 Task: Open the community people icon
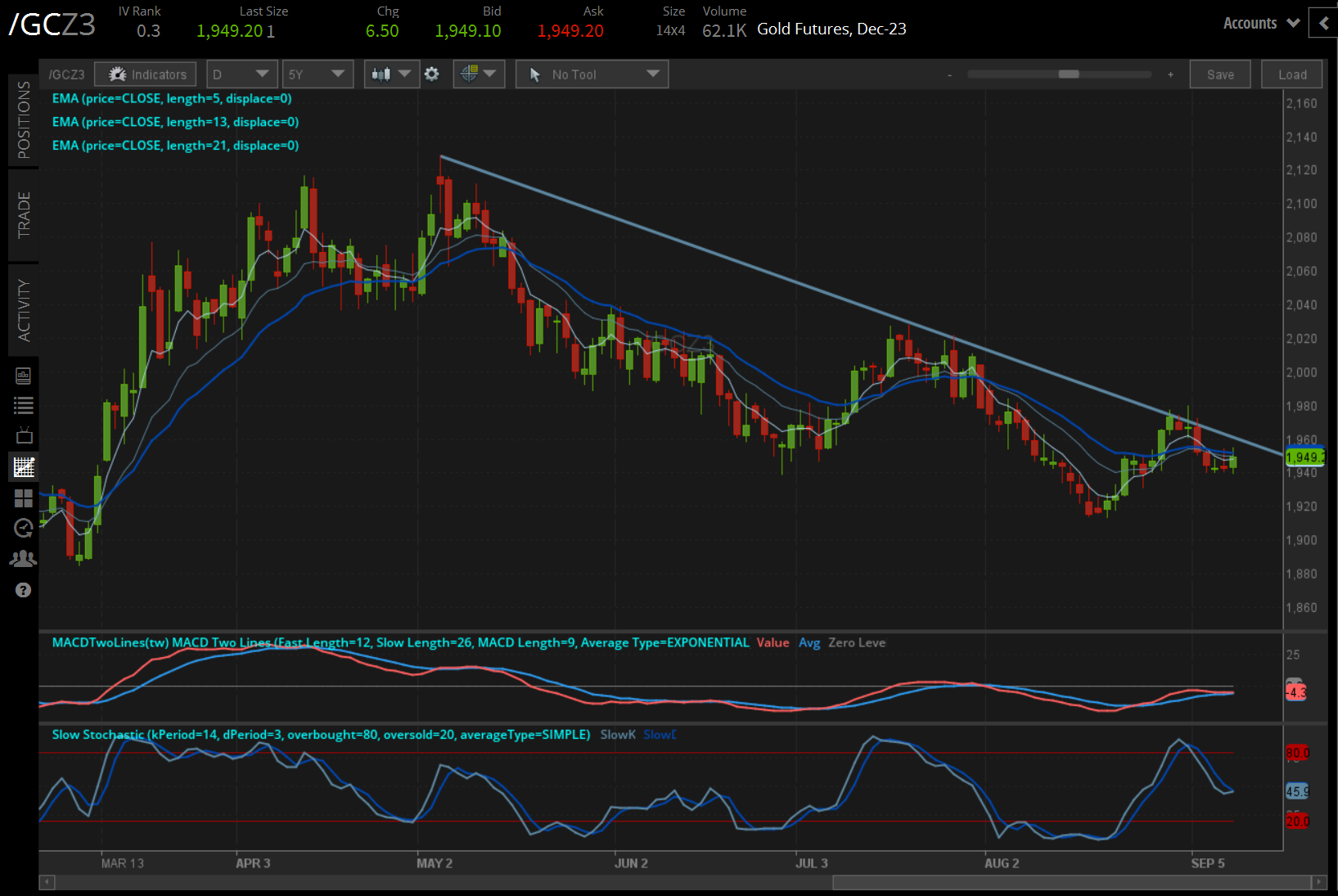[x=23, y=559]
